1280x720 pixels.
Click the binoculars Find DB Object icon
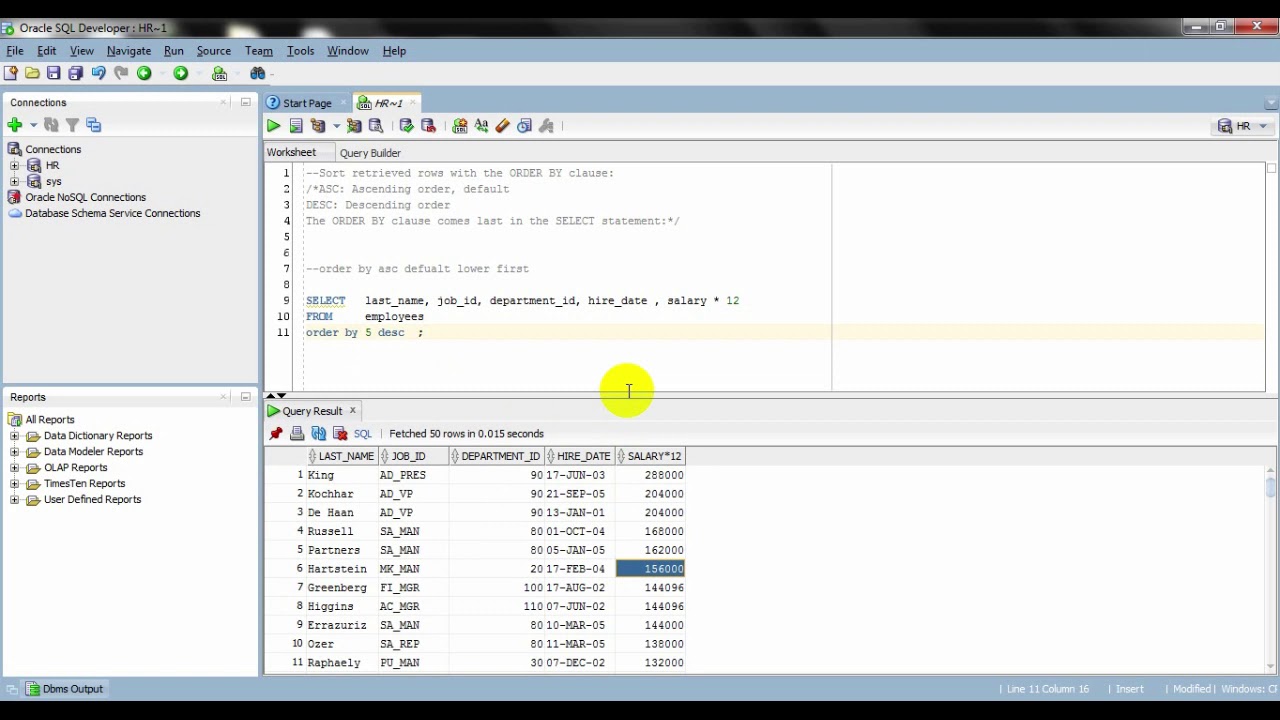pos(258,73)
